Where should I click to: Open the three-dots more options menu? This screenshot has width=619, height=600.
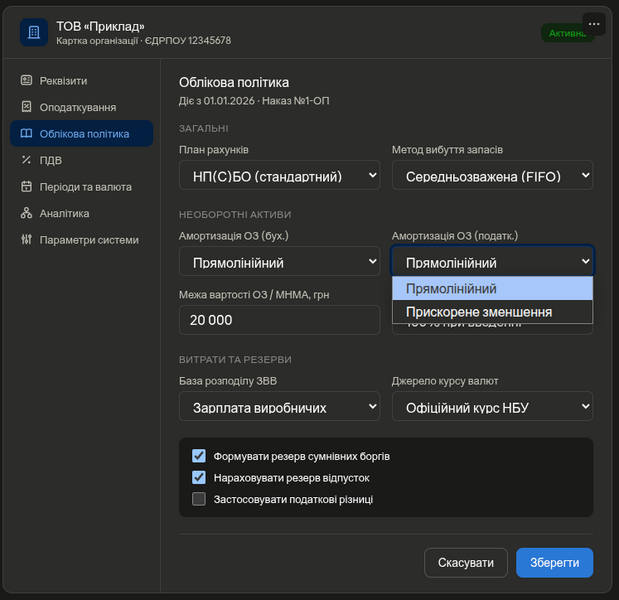(x=594, y=24)
